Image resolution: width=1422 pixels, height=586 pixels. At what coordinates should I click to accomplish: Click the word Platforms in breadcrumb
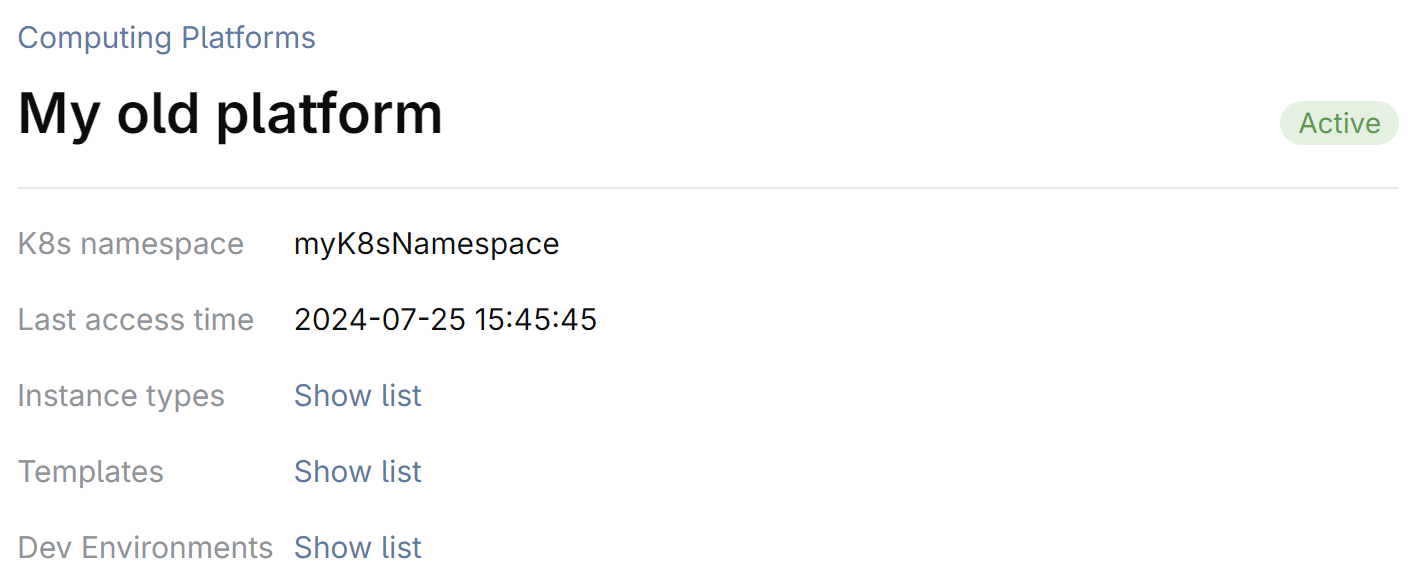248,38
